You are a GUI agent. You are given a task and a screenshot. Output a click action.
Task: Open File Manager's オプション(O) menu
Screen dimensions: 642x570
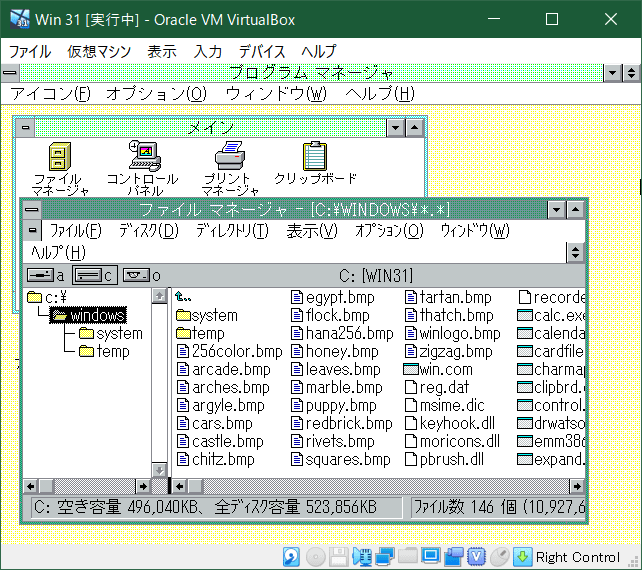389,231
